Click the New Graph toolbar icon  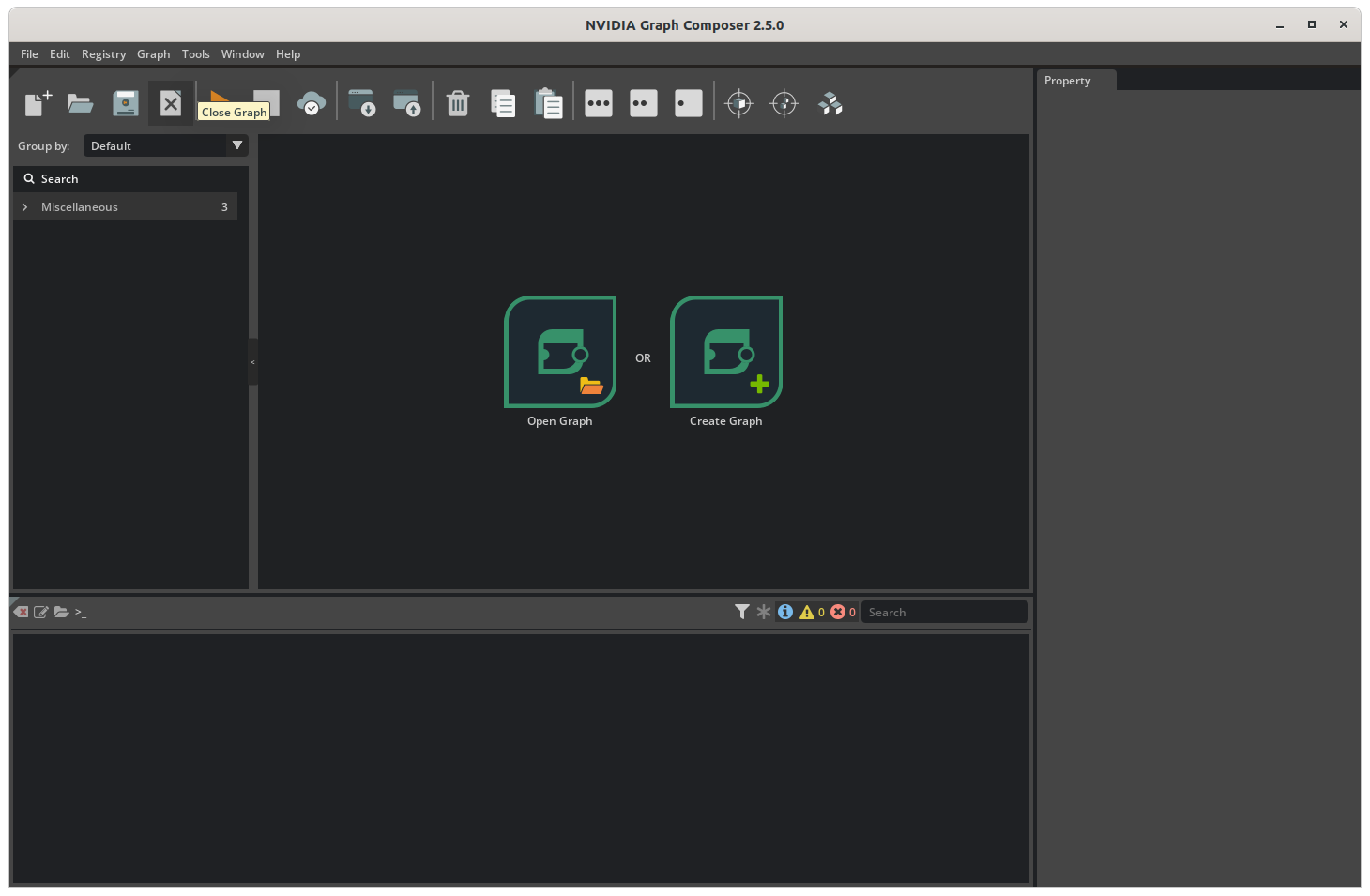[x=38, y=103]
